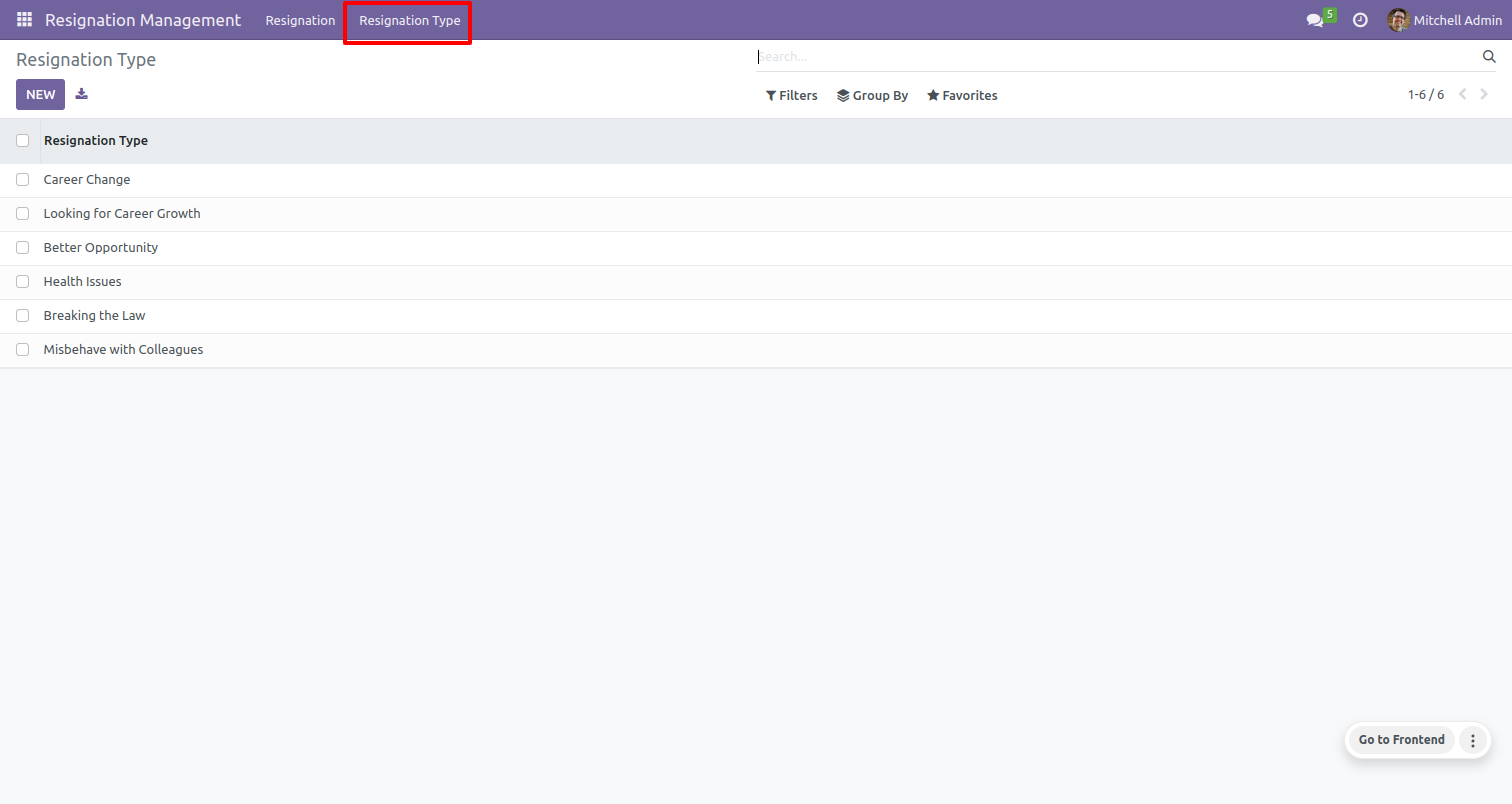Check the Career Change row checkbox
Viewport: 1512px width, 804px height.
click(x=22, y=180)
